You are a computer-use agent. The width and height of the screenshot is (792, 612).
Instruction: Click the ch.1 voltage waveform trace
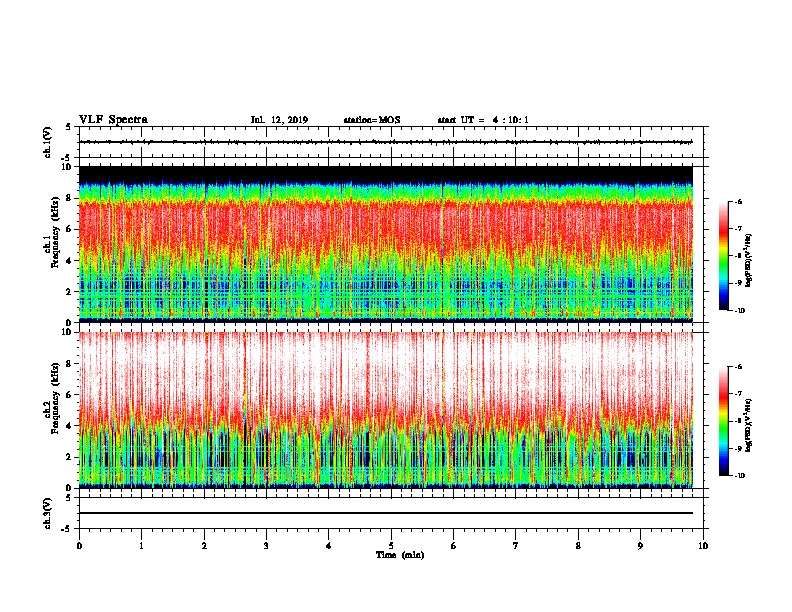click(385, 142)
